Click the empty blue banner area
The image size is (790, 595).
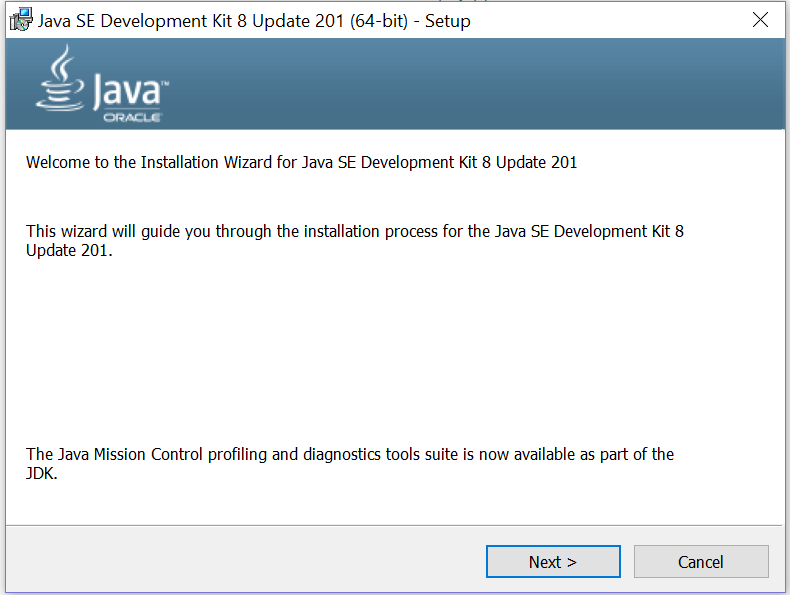pos(479,84)
